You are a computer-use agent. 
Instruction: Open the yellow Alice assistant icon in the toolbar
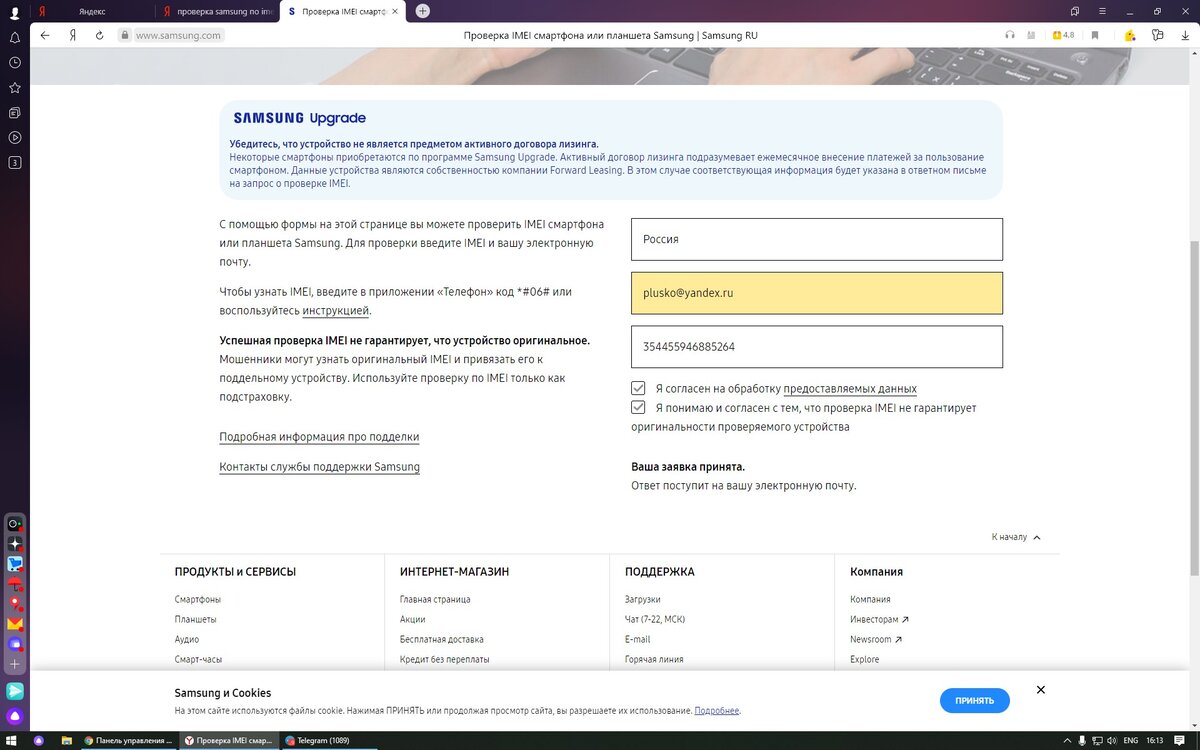[1129, 35]
